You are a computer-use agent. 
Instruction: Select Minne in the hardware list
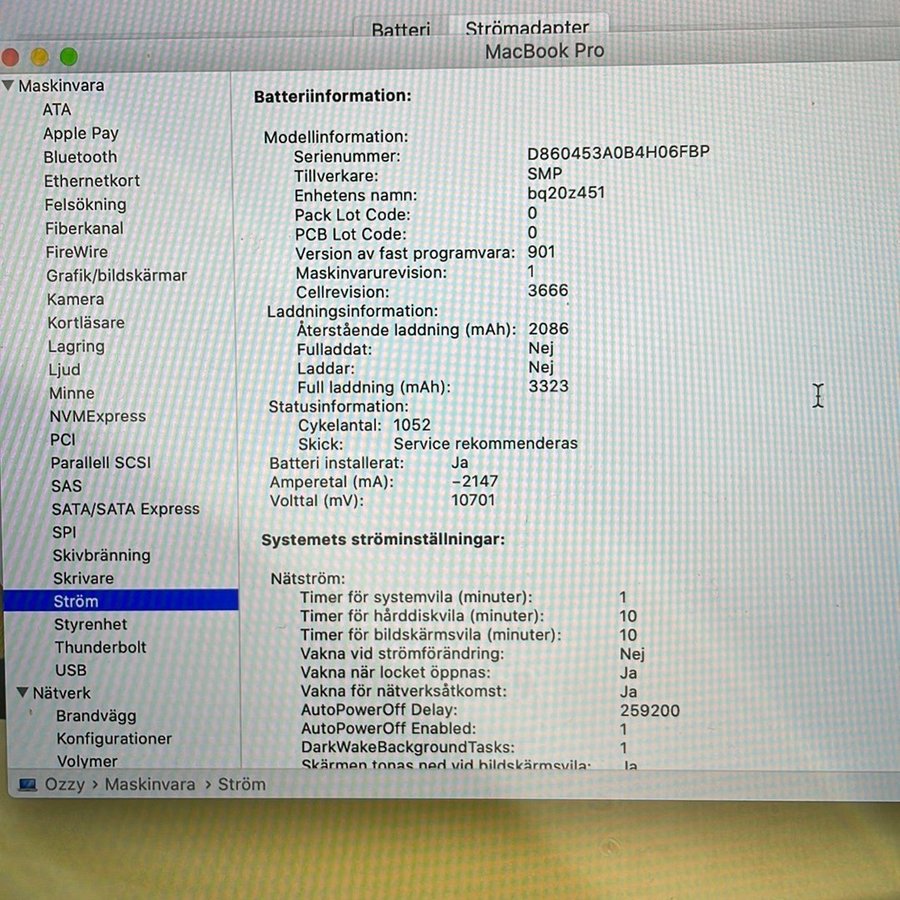72,393
